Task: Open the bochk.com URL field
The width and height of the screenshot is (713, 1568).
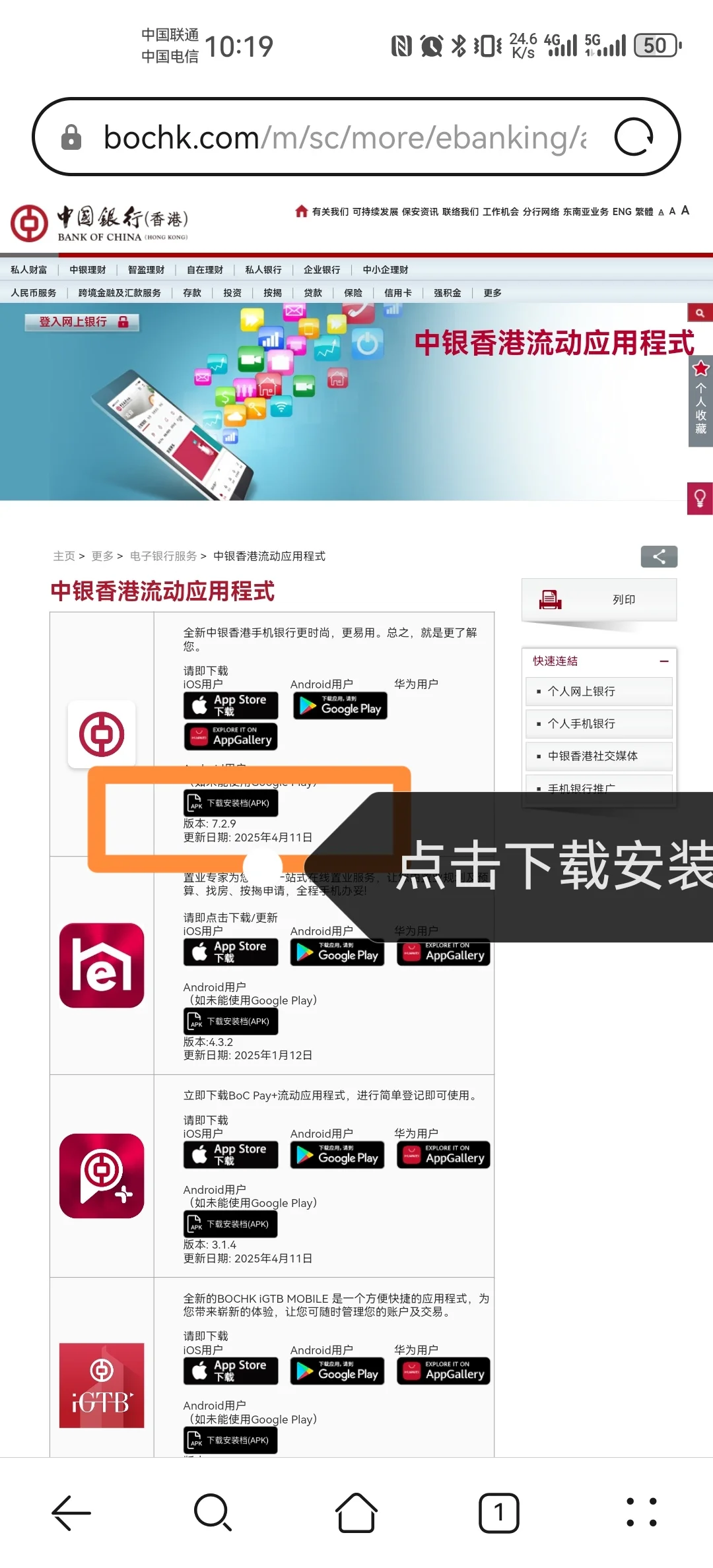Action: (x=345, y=137)
